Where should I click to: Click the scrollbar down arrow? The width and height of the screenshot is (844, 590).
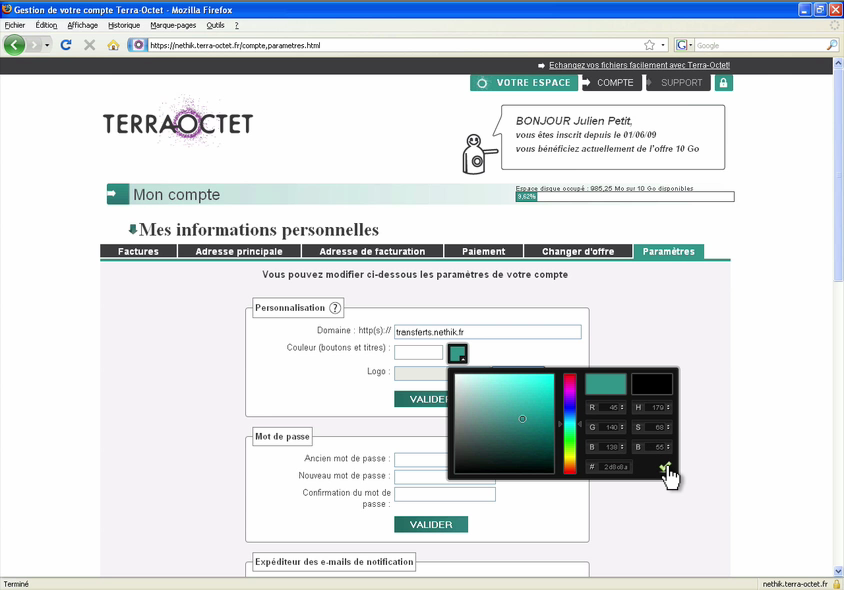(x=838, y=572)
